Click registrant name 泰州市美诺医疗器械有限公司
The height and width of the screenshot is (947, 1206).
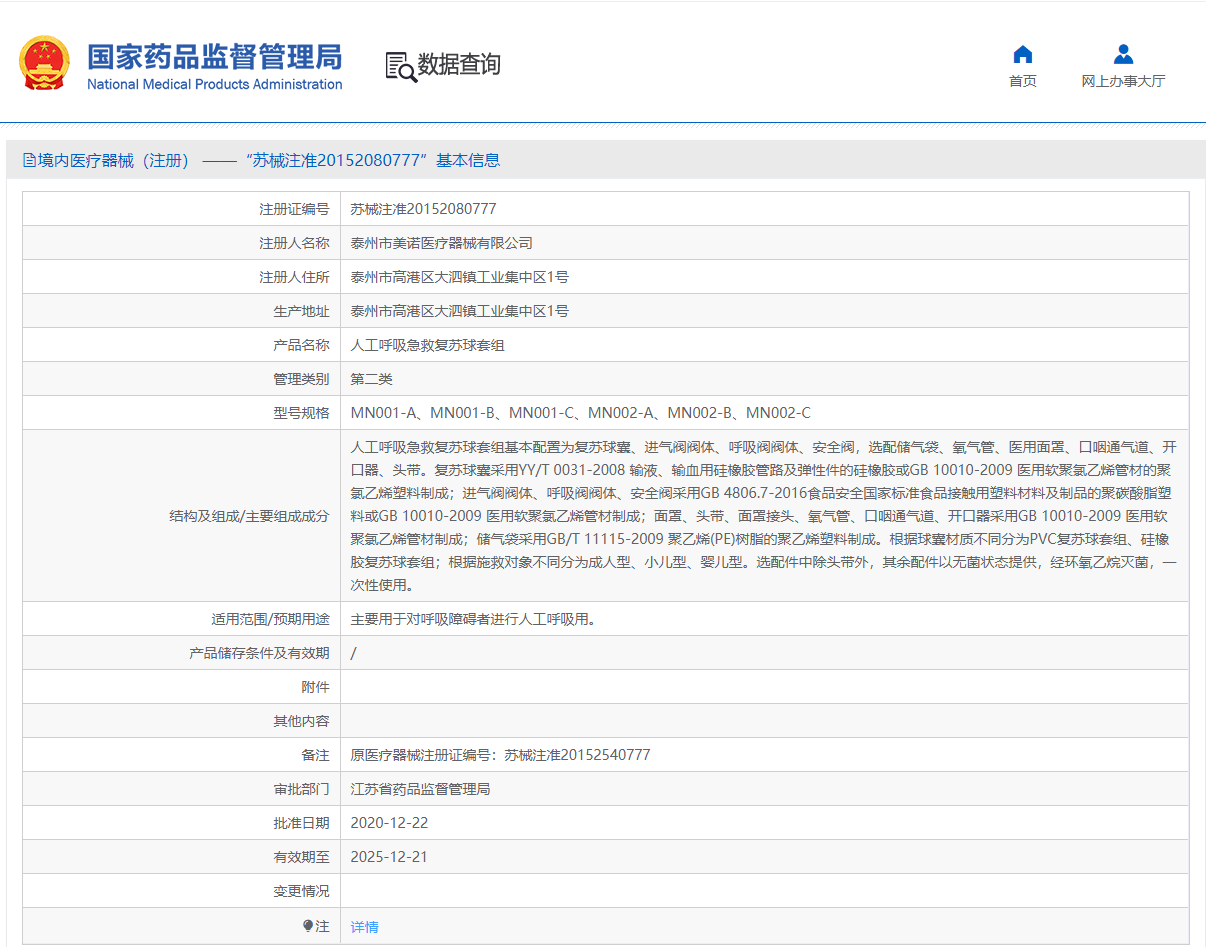[442, 243]
